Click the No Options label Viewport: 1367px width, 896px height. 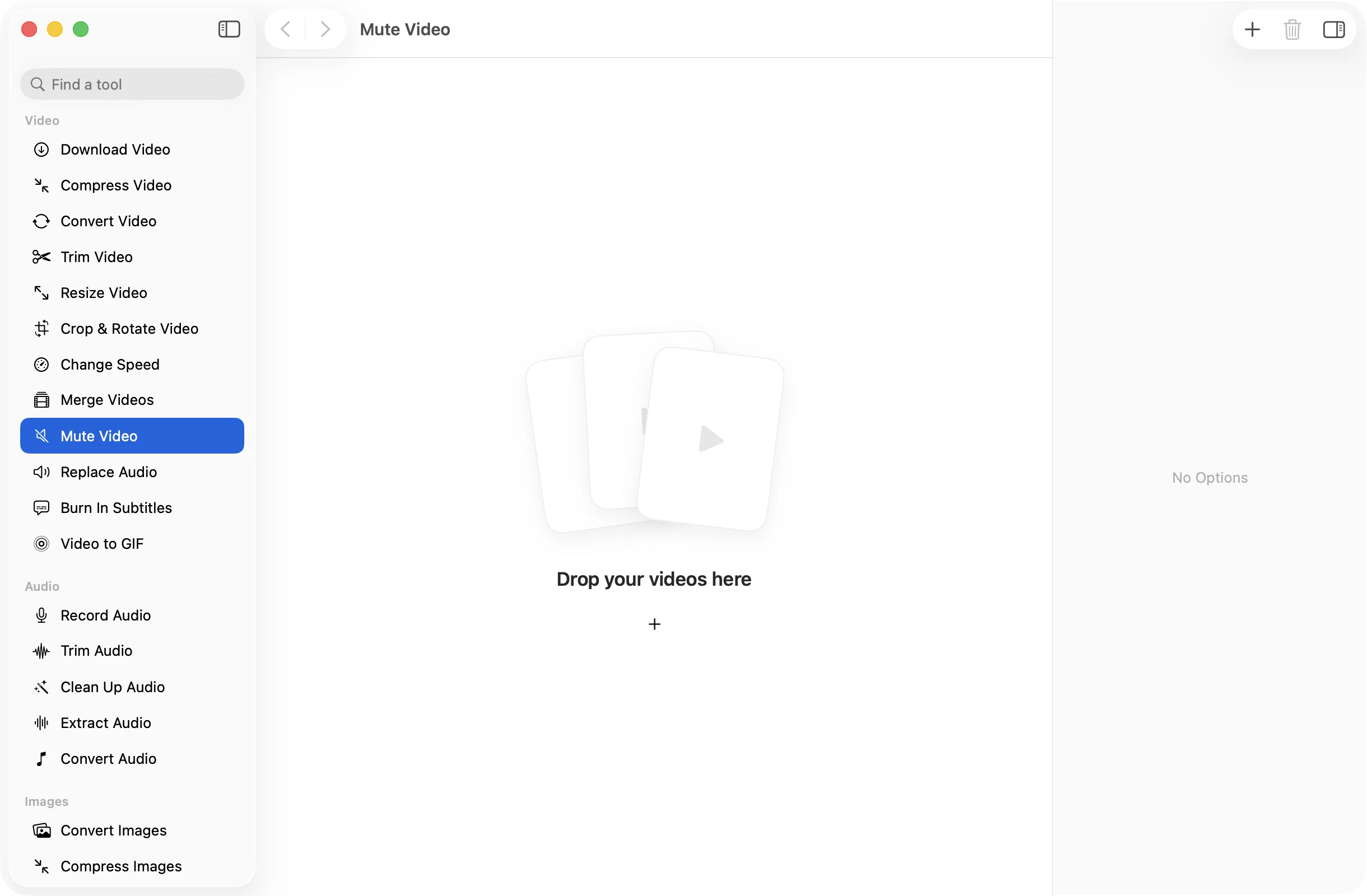[x=1210, y=478]
